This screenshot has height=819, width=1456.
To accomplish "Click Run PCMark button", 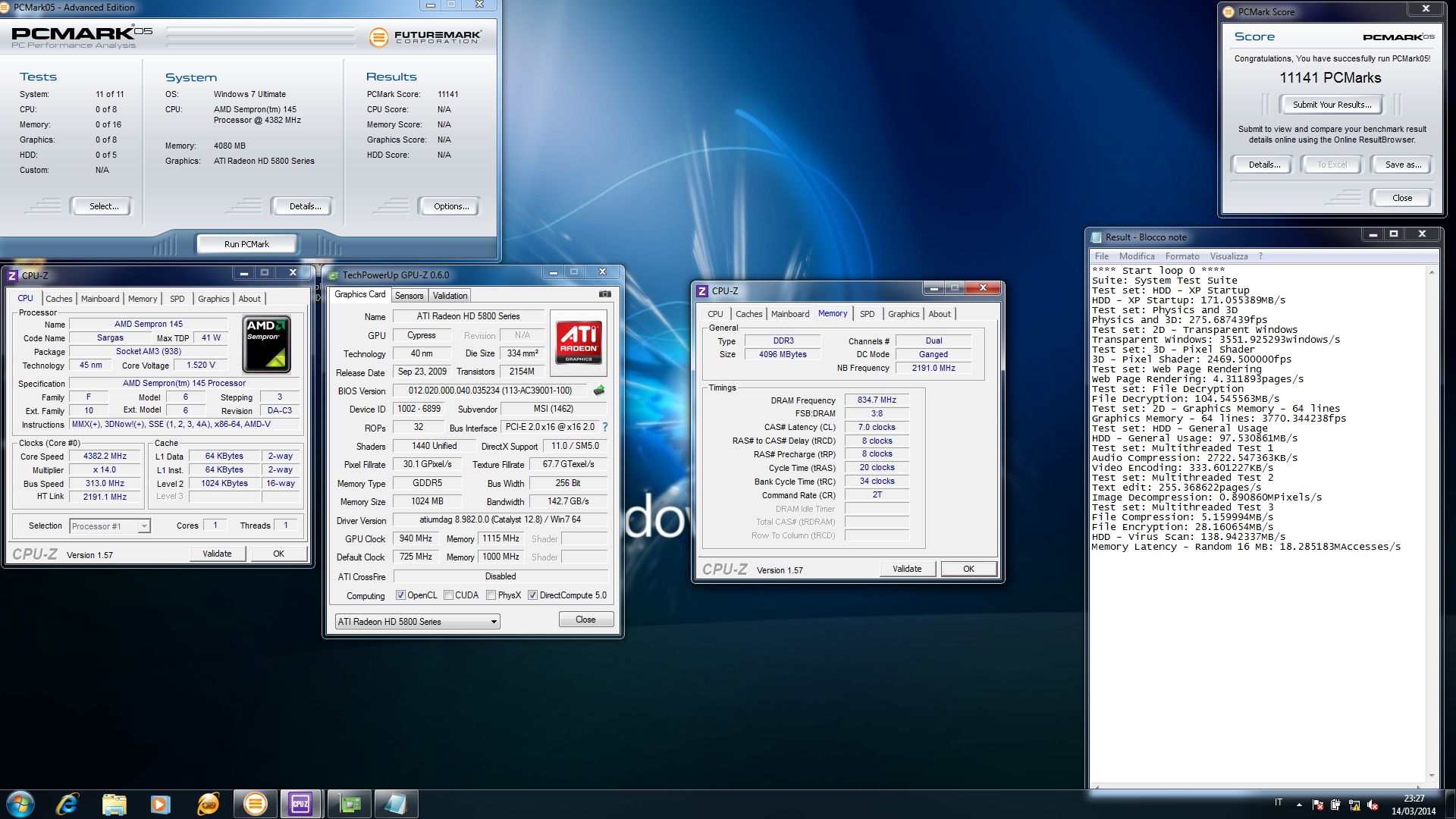I will (246, 244).
